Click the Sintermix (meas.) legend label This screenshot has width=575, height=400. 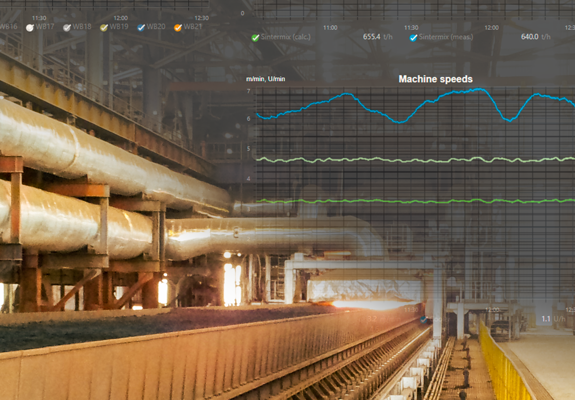[x=446, y=37]
